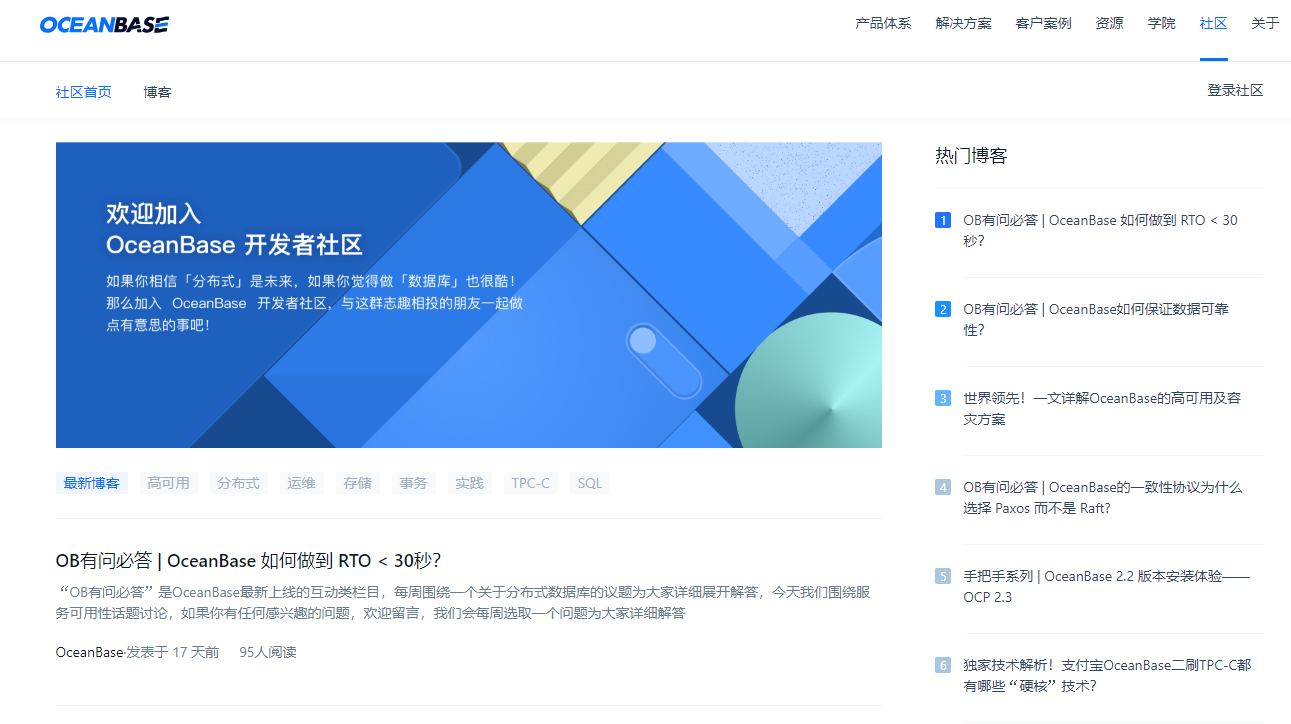This screenshot has width=1291, height=724.
Task: Open hot blog 手把手系列 OceanBase 2.2 安装体验
Action: point(1106,587)
